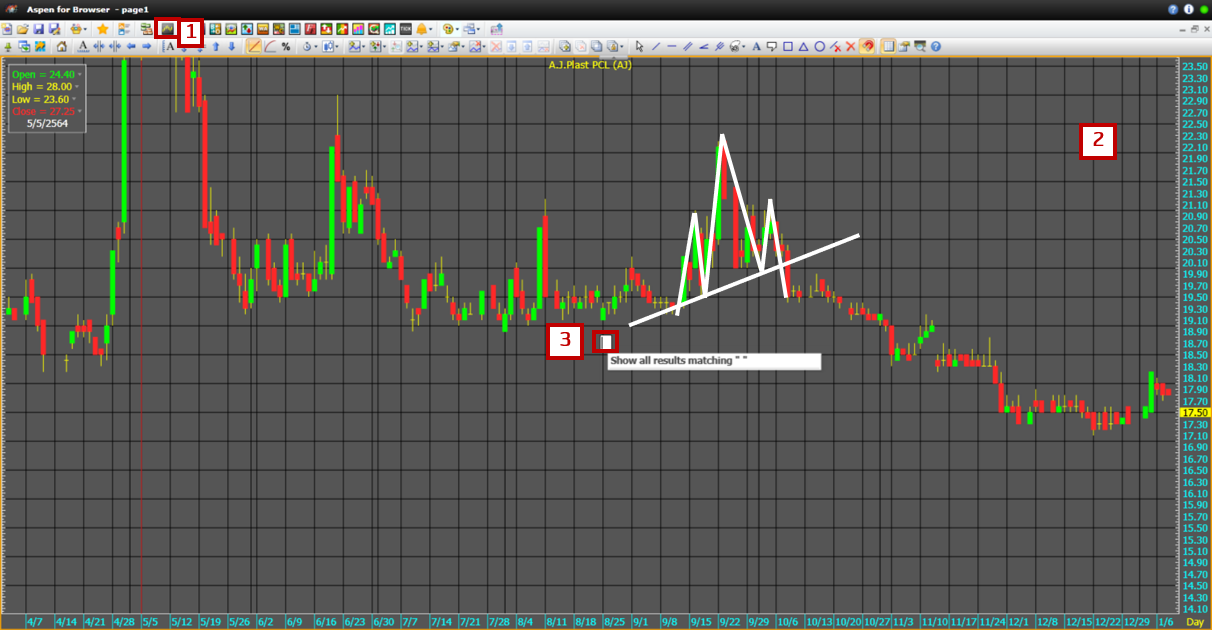Toggle the linear scale mode

pyautogui.click(x=253, y=46)
